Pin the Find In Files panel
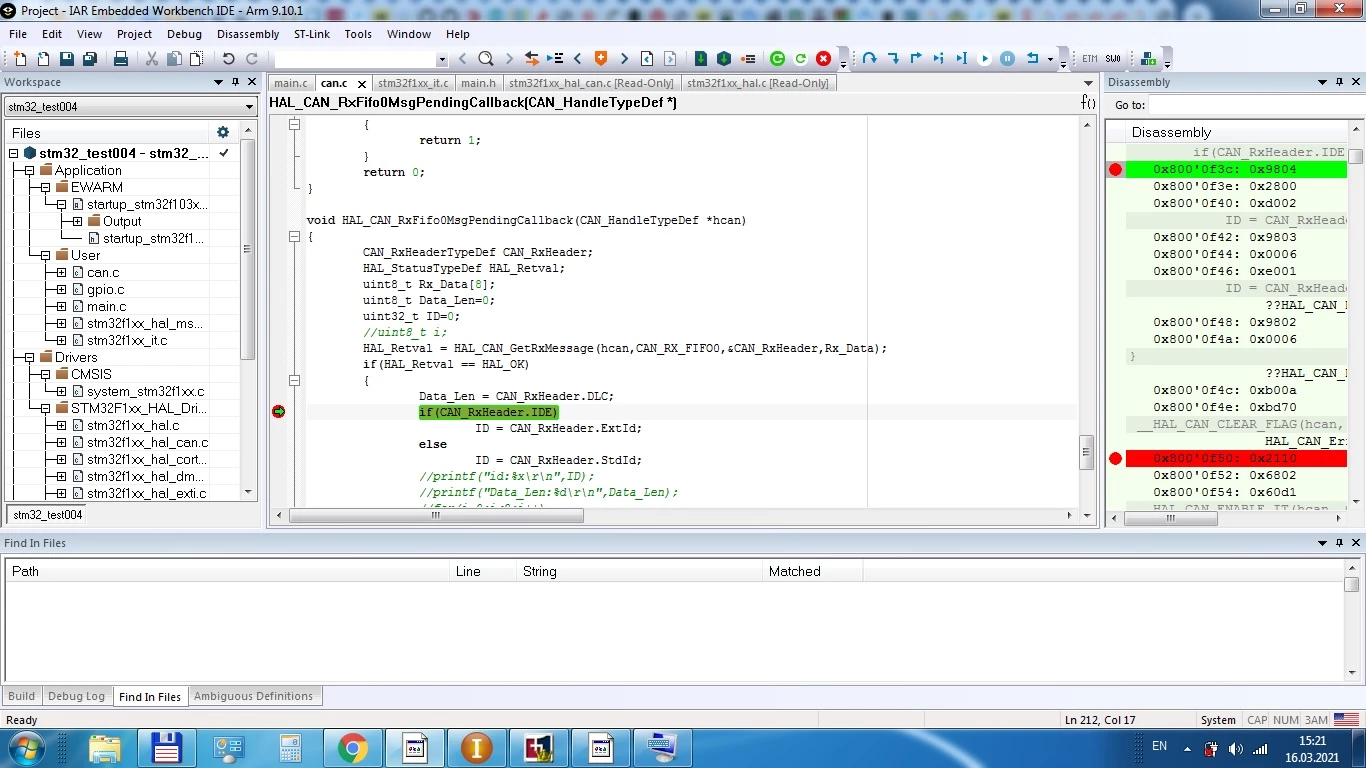The height and width of the screenshot is (768, 1366). tap(1340, 543)
